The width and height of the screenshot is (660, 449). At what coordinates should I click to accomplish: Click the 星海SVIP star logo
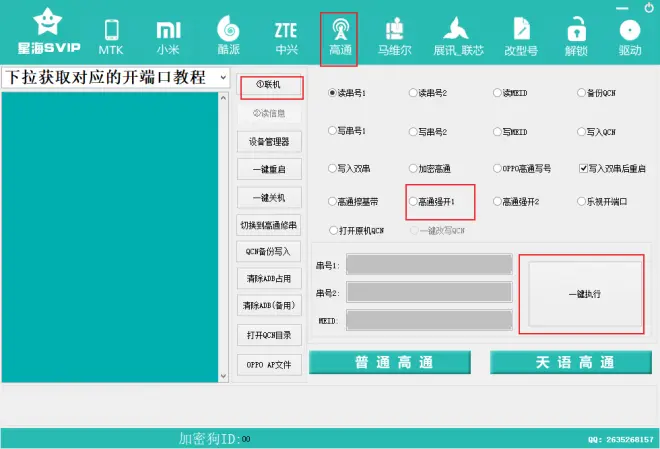(x=48, y=32)
